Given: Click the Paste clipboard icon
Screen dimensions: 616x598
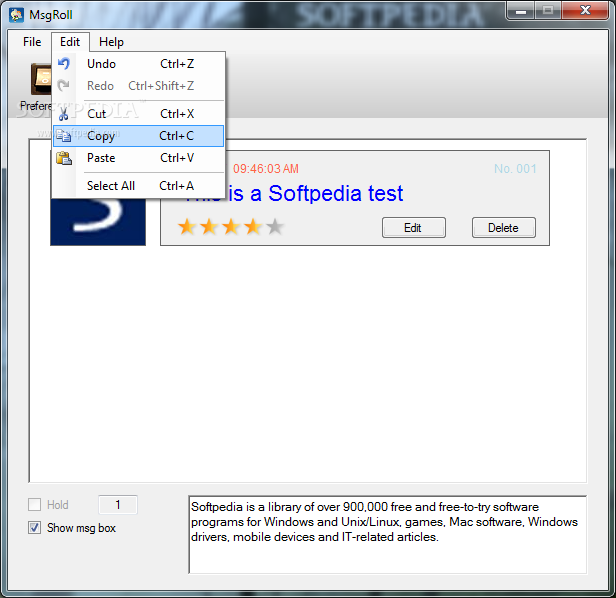Looking at the screenshot, I should 64,158.
